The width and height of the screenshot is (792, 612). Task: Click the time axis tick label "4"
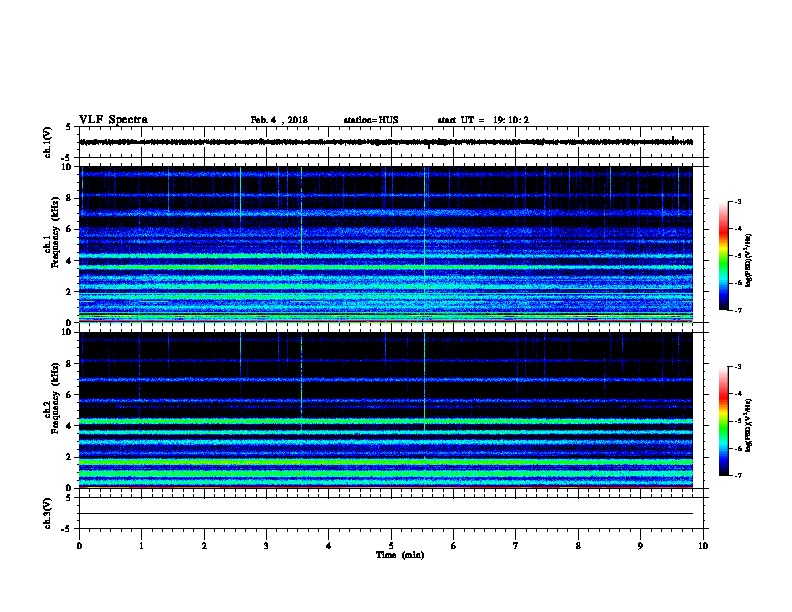pos(329,546)
